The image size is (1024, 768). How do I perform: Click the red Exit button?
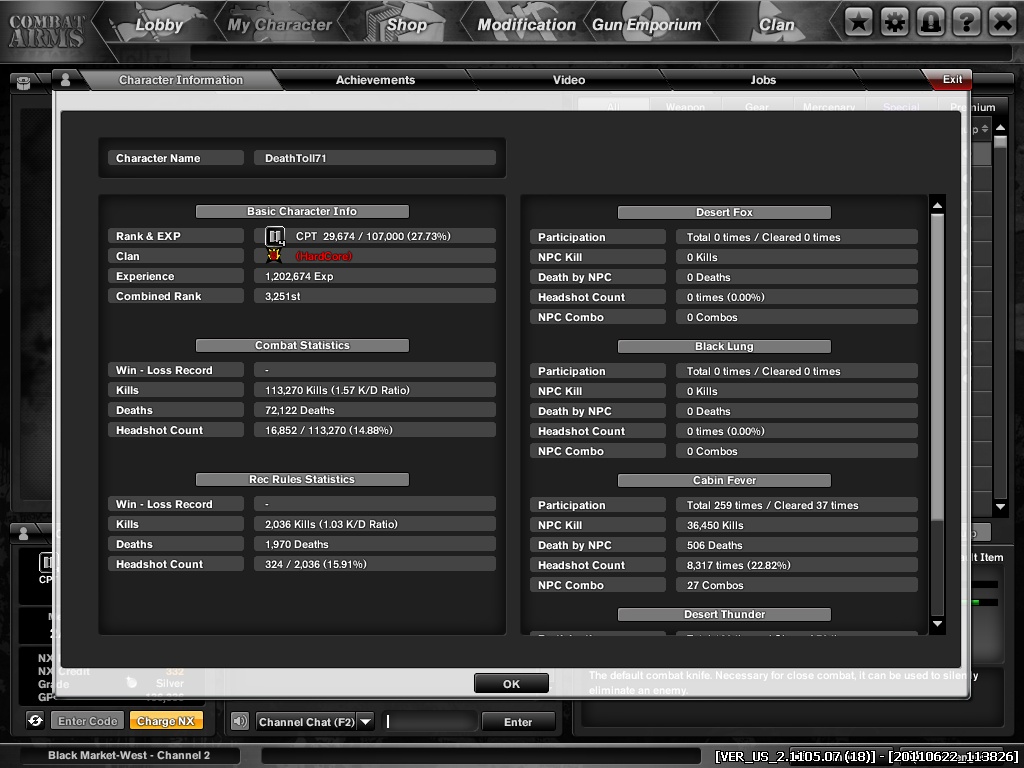point(950,79)
